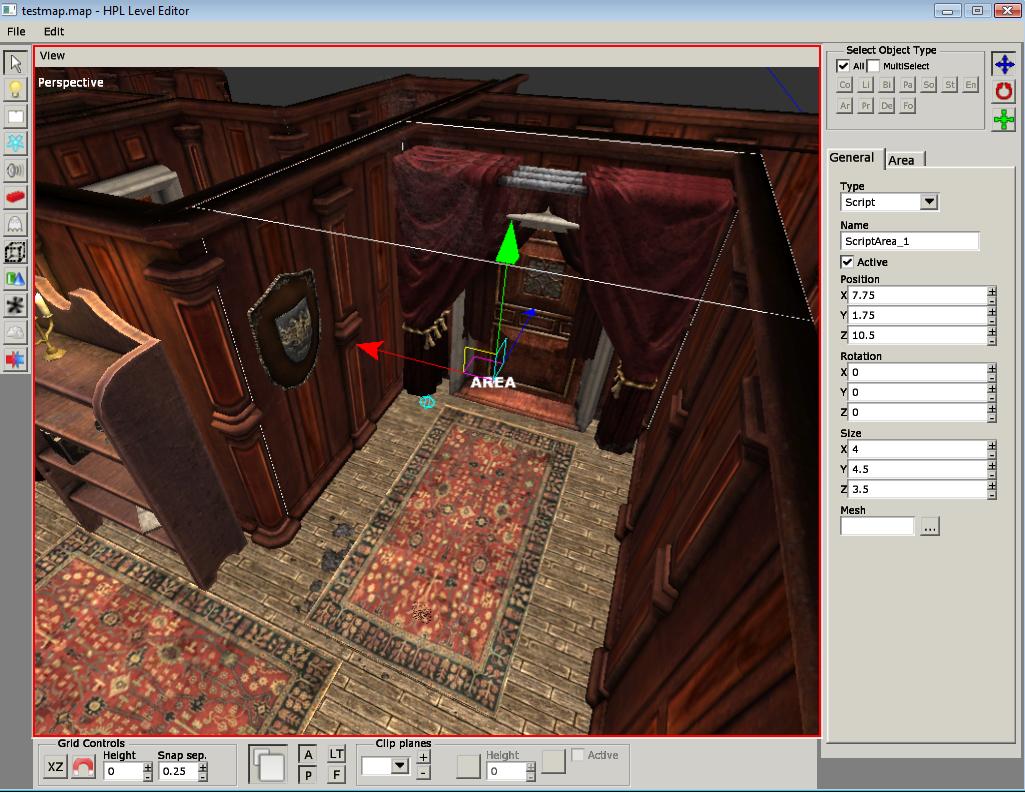The image size is (1025, 793).
Task: Uncheck the Active checkbox under Name
Action: (x=848, y=262)
